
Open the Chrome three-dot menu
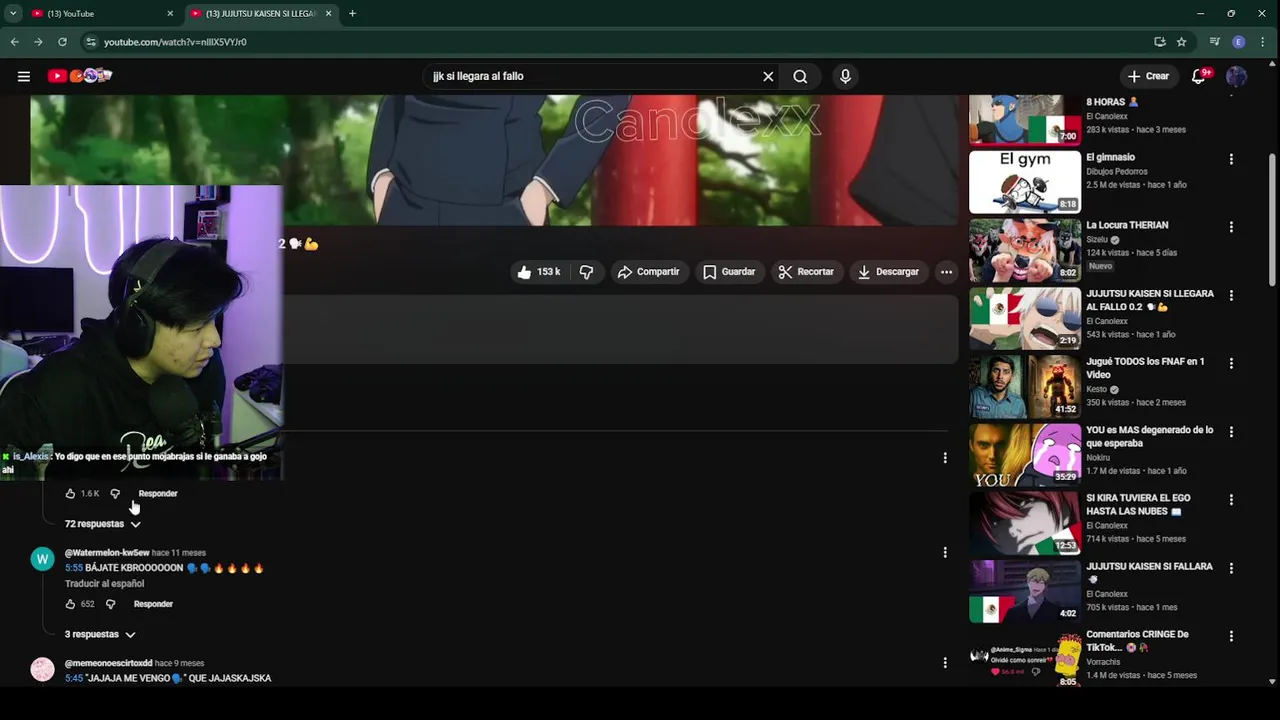(1264, 42)
